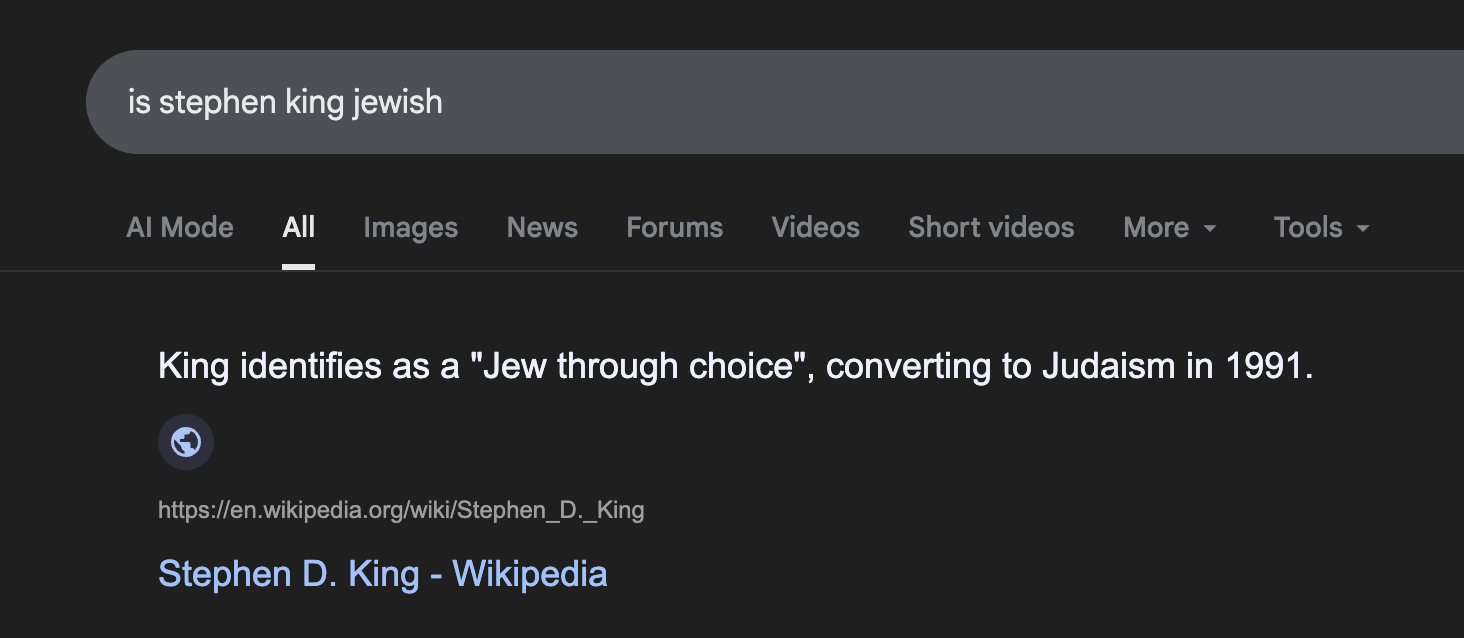Click the triangle arrow beside Tools
The height and width of the screenshot is (638, 1464).
(x=1362, y=229)
